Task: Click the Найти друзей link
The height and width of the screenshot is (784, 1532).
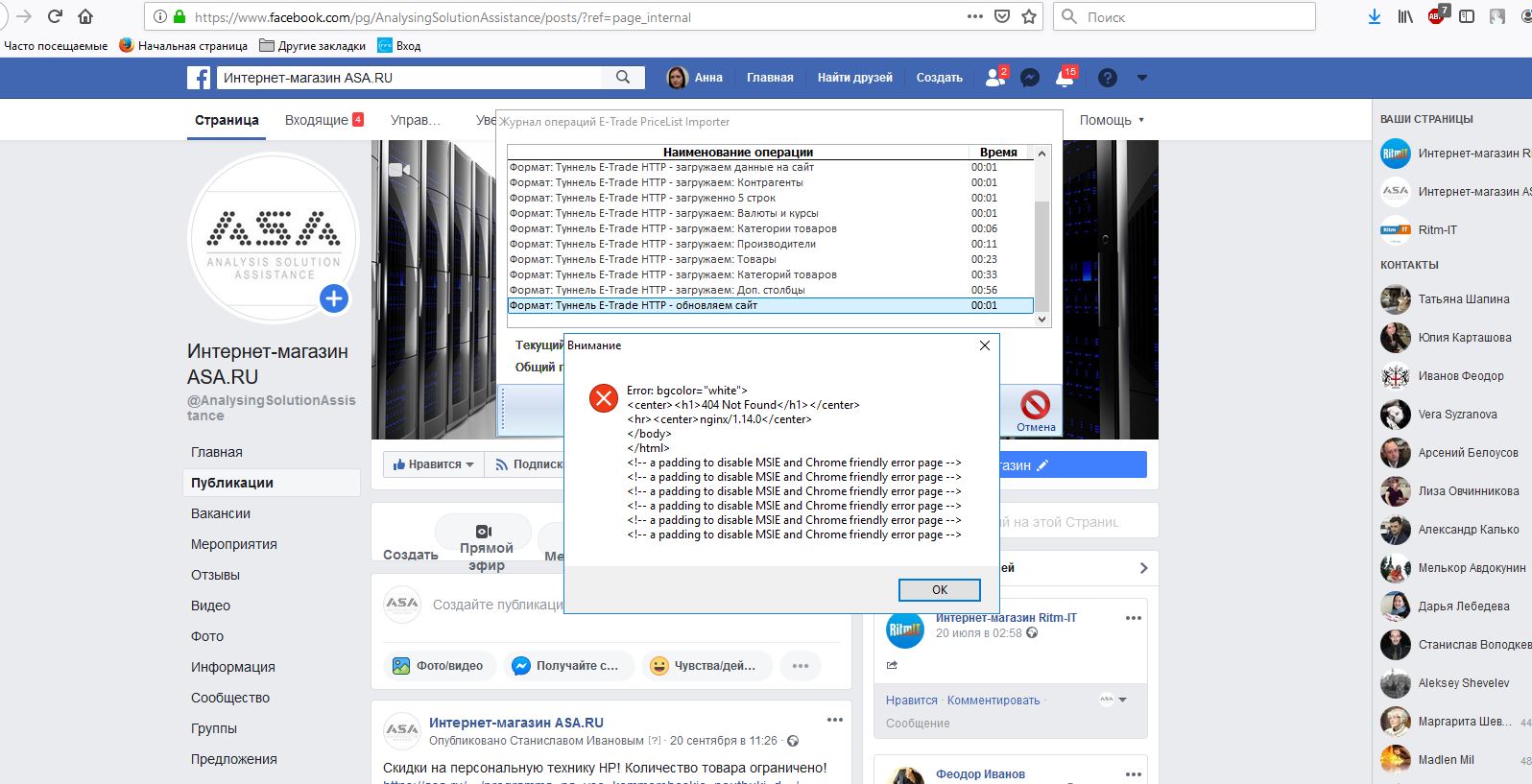Action: tap(855, 78)
